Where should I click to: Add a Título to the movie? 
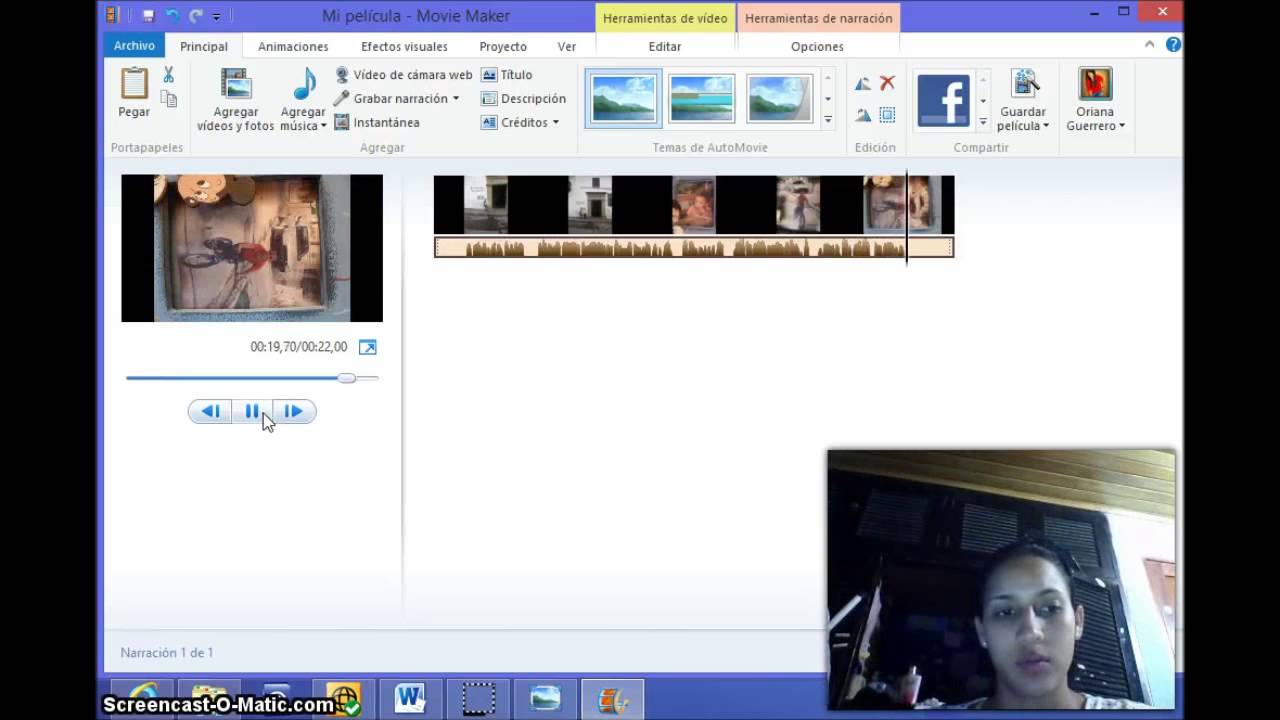pos(507,75)
